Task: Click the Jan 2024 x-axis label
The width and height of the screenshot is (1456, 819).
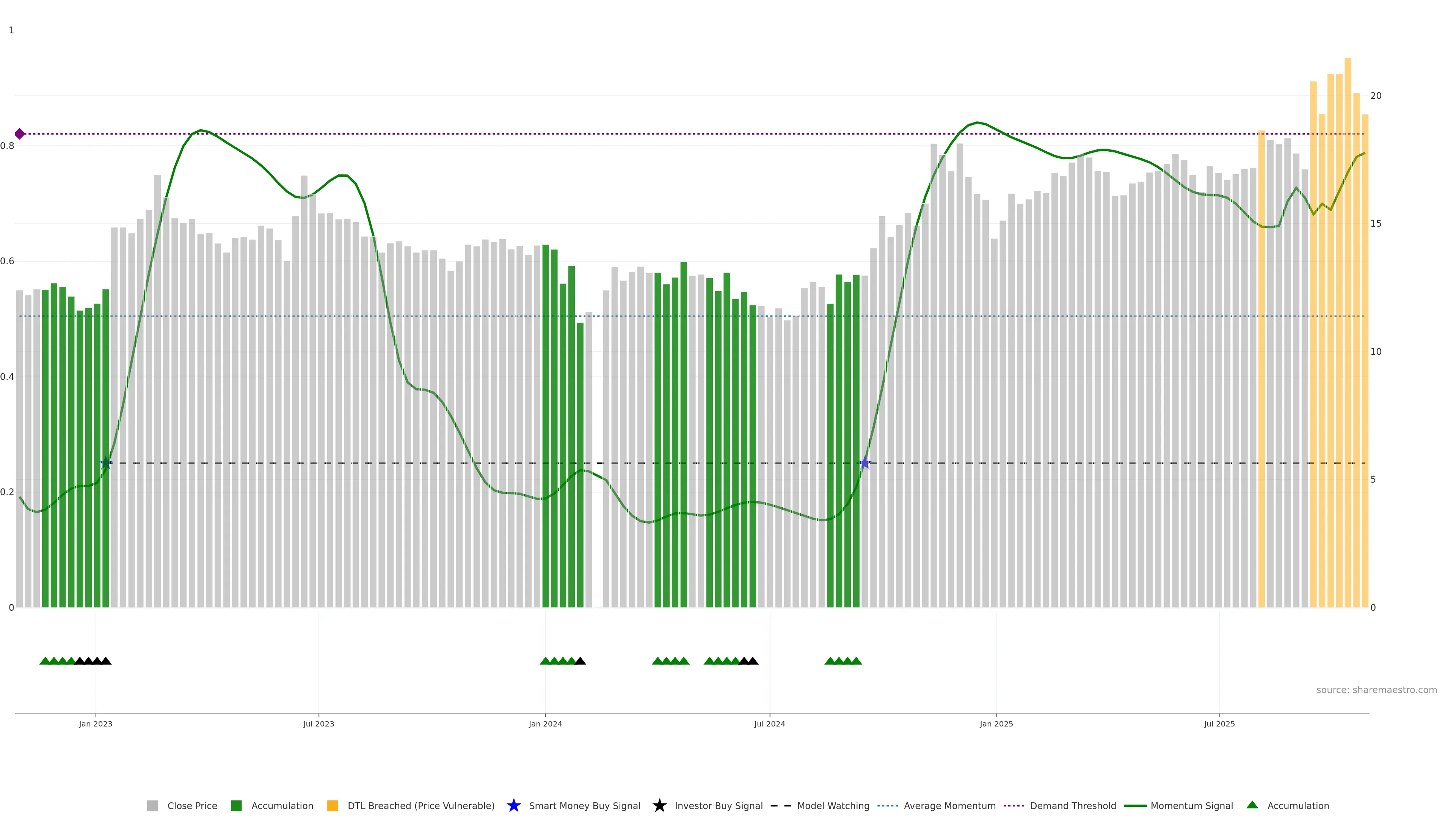Action: [x=545, y=724]
